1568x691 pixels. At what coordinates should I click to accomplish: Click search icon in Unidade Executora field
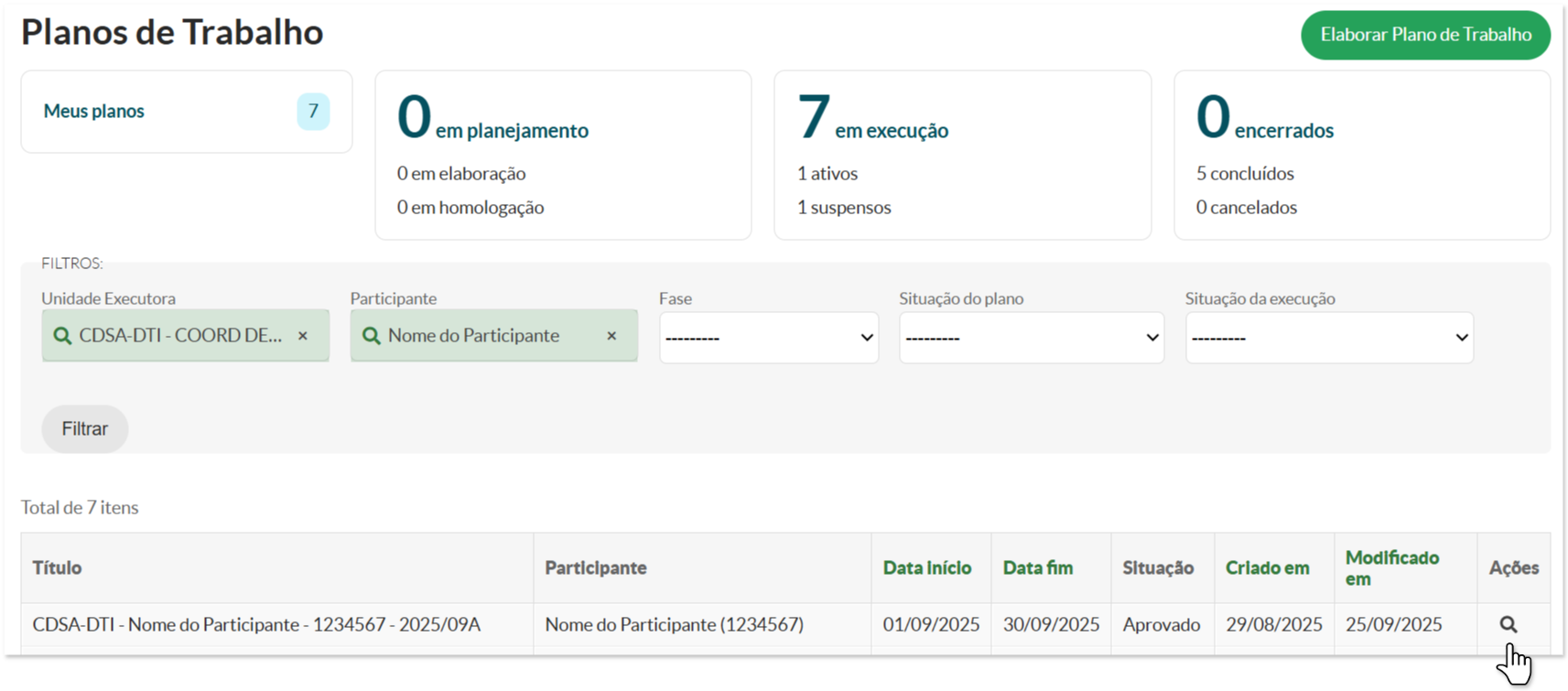[62, 336]
